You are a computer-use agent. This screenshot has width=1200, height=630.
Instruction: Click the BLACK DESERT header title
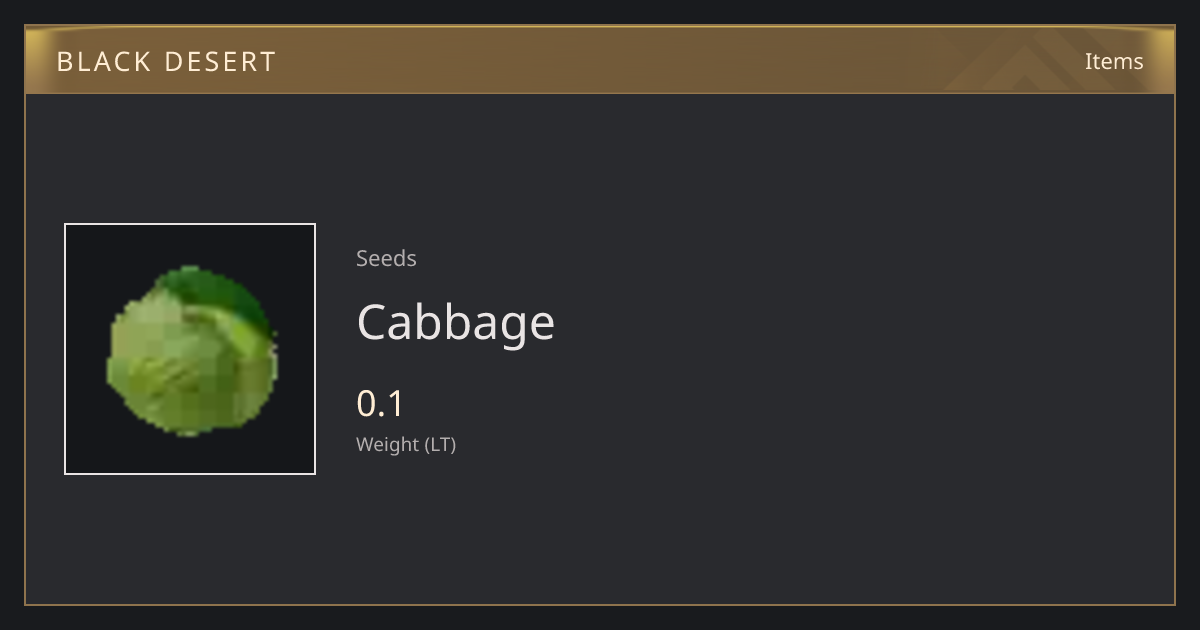tap(166, 61)
